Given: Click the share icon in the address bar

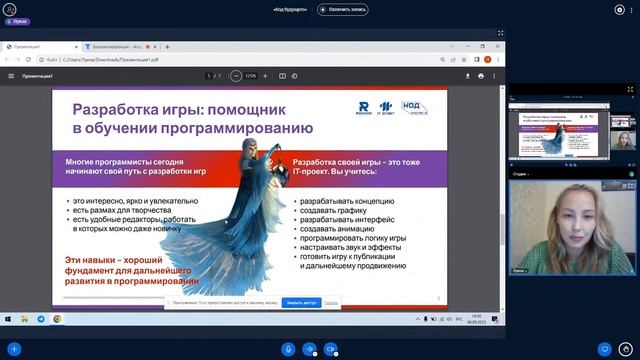Looking at the screenshot, I should [453, 60].
